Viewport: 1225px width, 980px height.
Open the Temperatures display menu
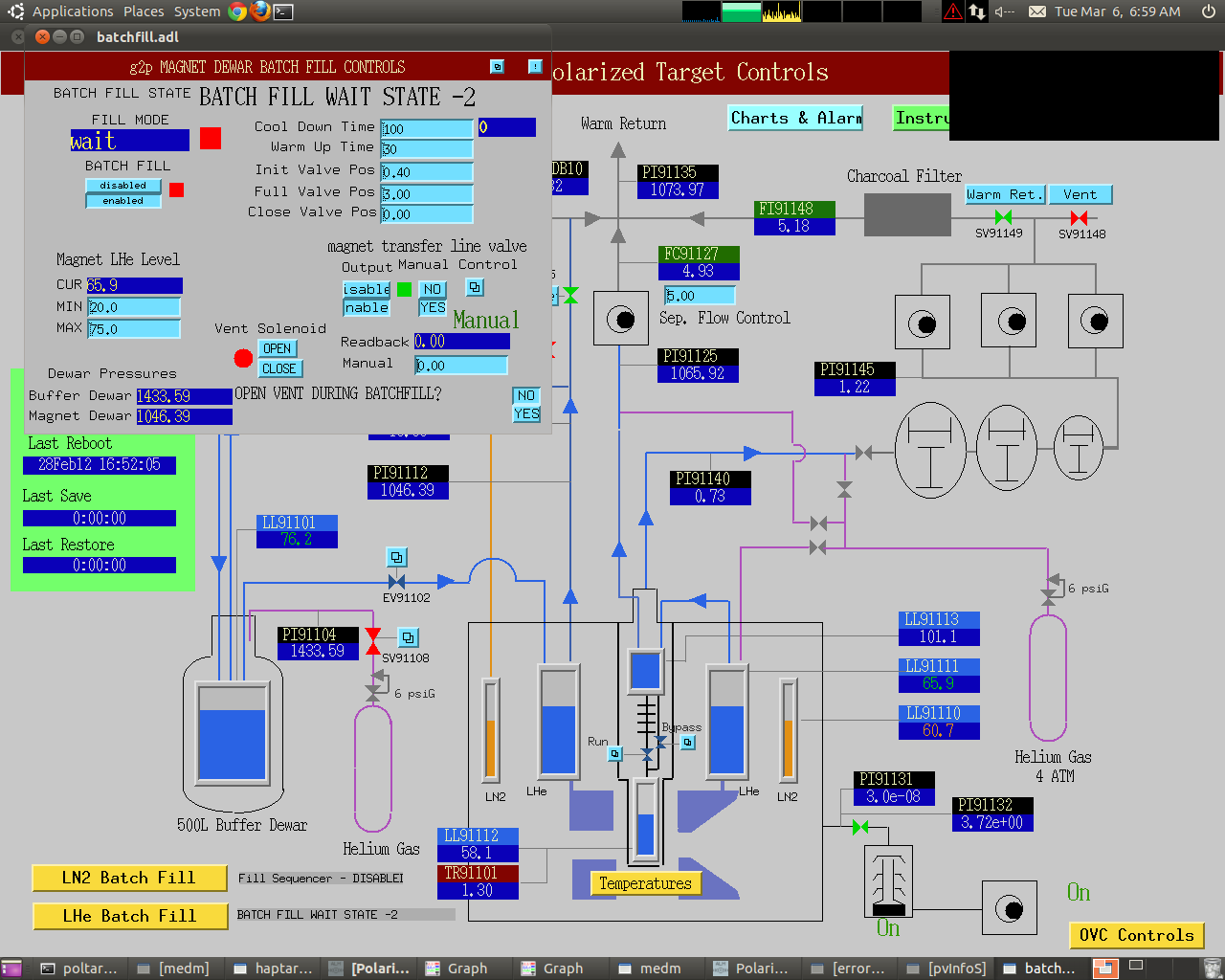[x=646, y=883]
